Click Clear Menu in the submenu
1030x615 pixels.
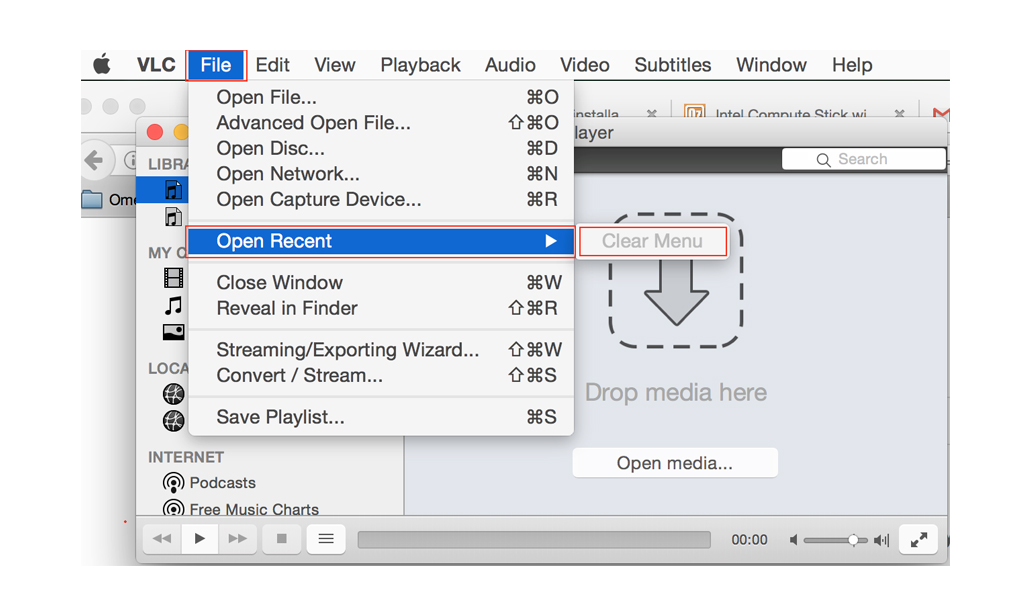pos(652,241)
